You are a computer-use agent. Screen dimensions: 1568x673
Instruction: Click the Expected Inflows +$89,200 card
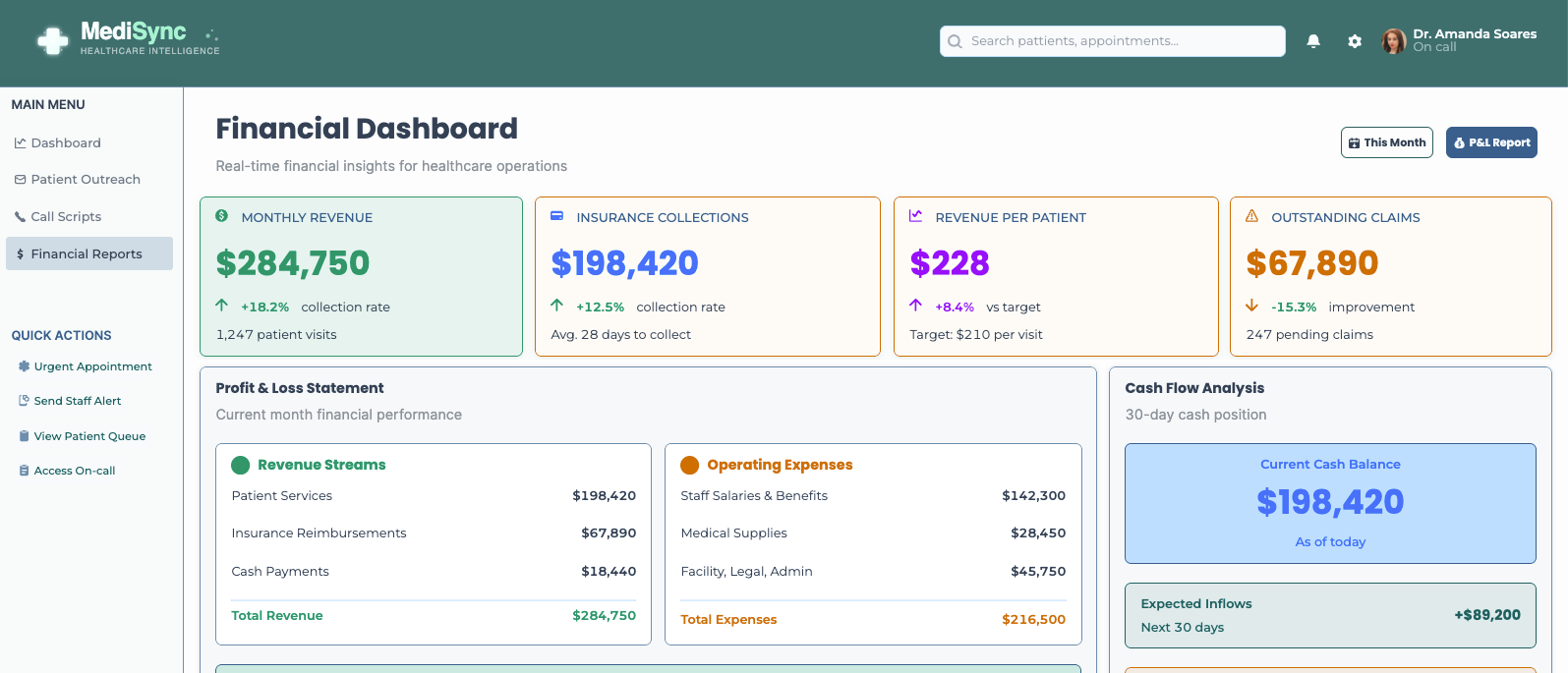1330,615
